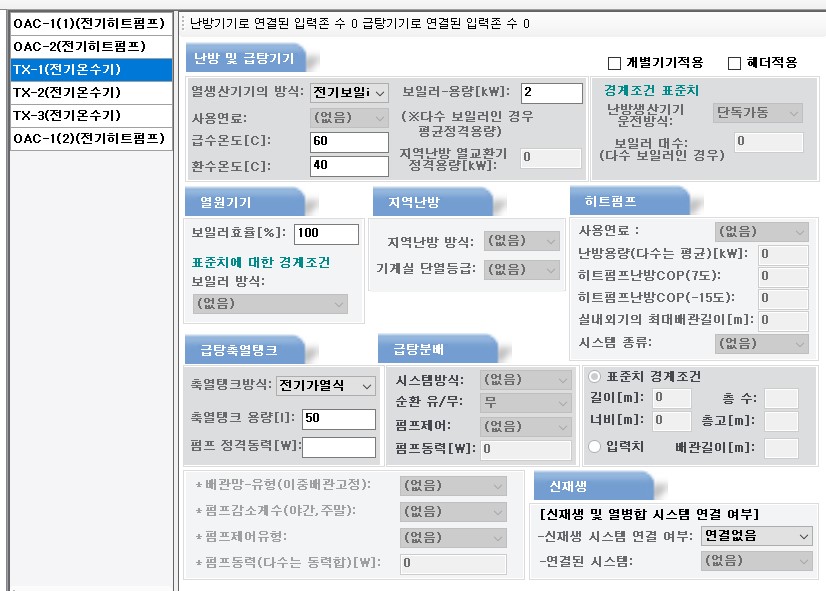Image resolution: width=826 pixels, height=591 pixels.
Task: Choose TX-2(전기온수기) from the list
Action: coord(66,92)
